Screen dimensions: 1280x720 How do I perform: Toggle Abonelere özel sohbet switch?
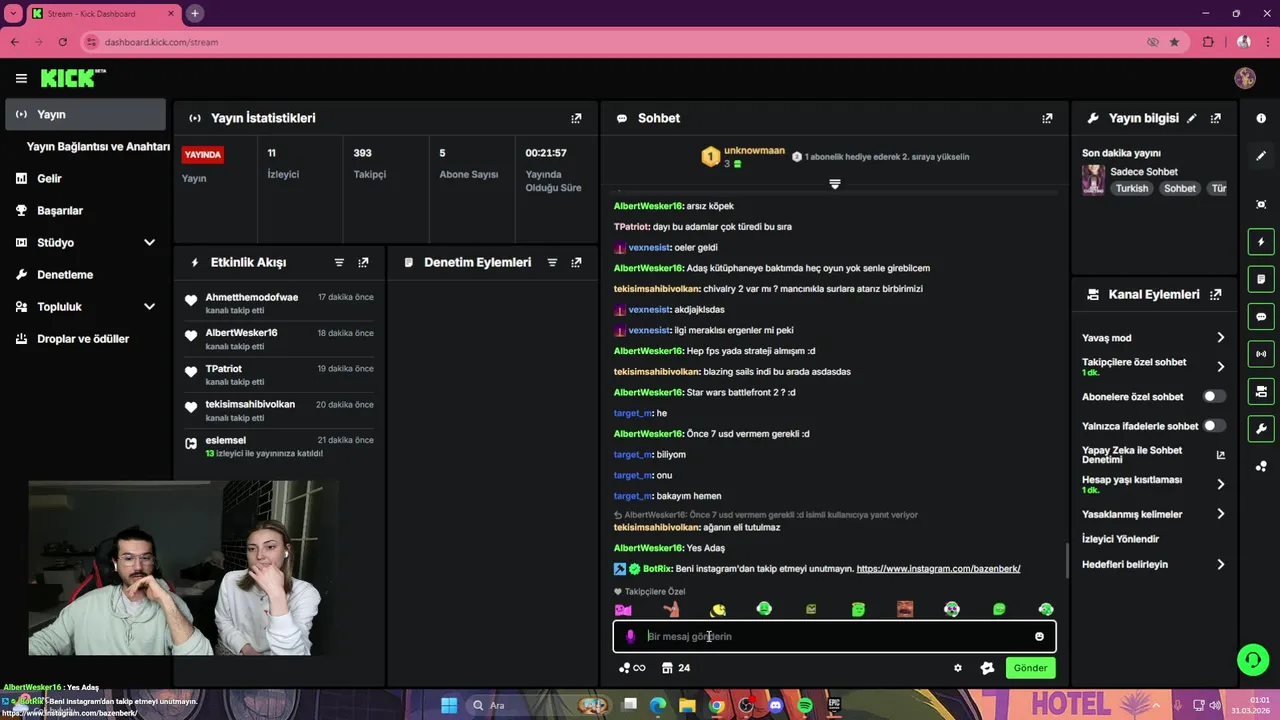1214,397
